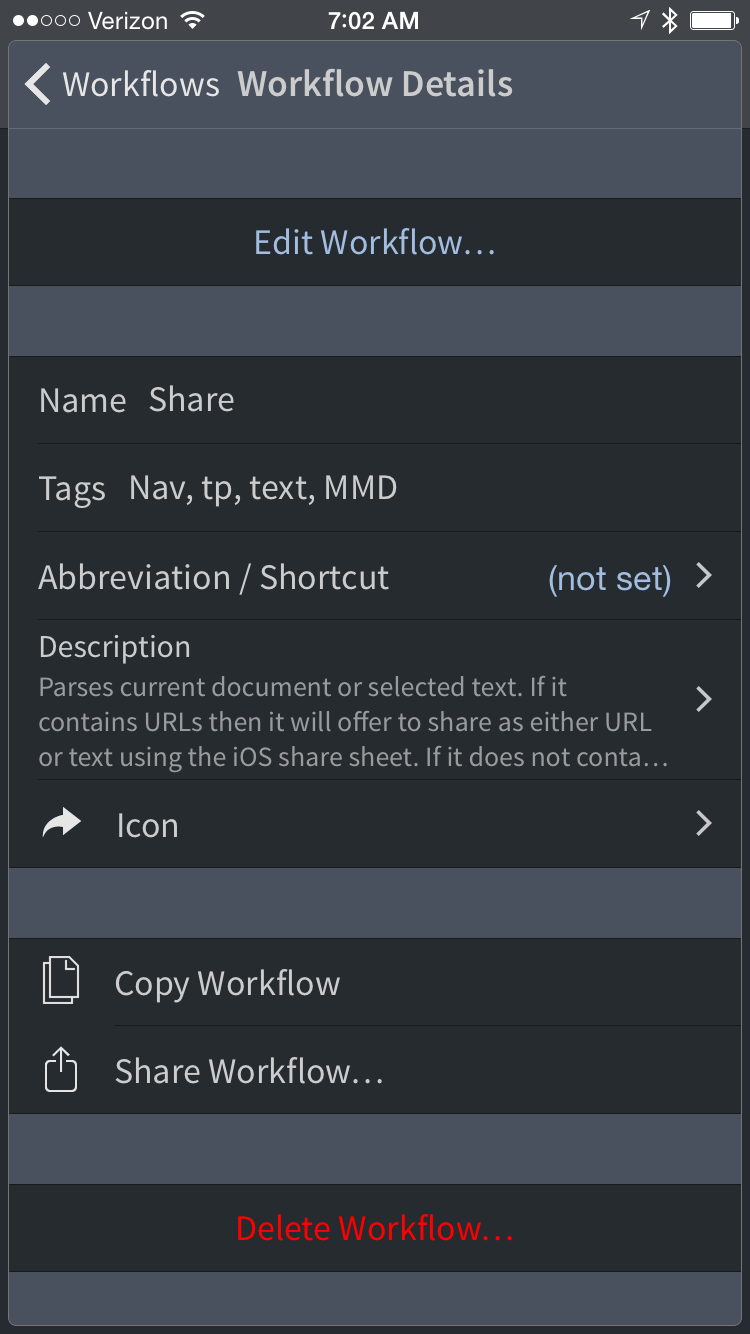The height and width of the screenshot is (1334, 750).
Task: Tap the Wi-Fi status icon
Action: click(192, 21)
